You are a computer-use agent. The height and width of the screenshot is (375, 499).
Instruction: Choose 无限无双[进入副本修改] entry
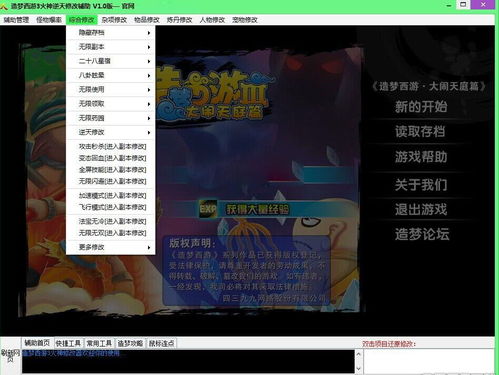coord(111,233)
